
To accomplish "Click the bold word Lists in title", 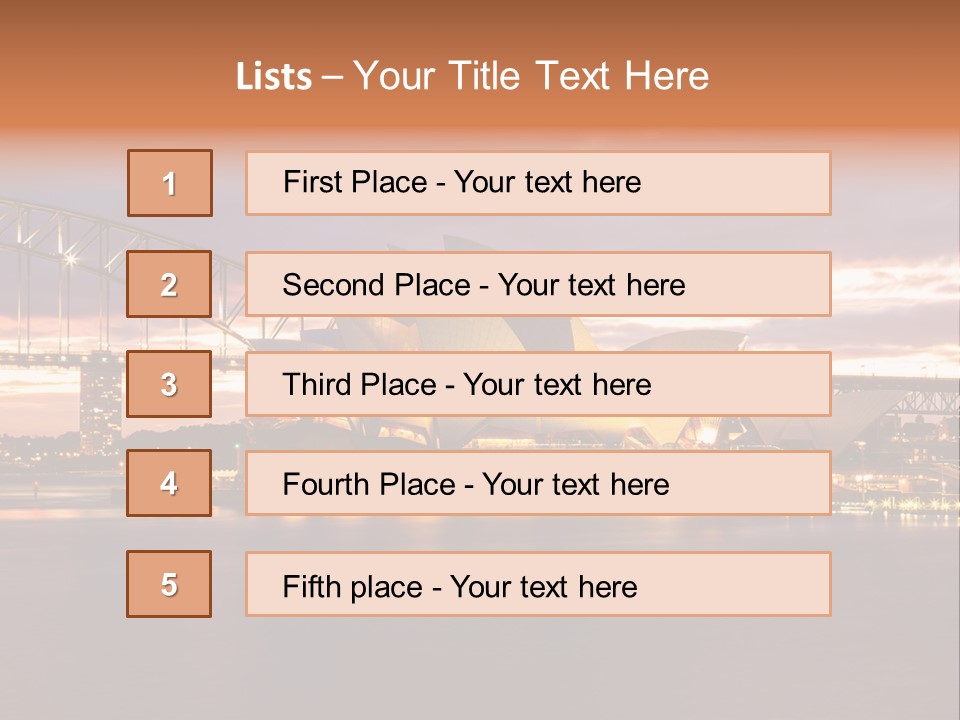I will 274,77.
